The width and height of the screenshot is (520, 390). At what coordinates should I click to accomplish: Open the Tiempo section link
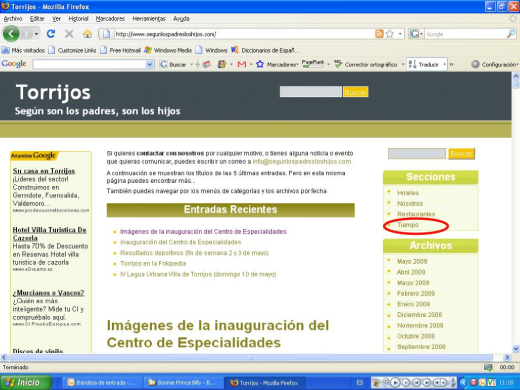[x=407, y=225]
